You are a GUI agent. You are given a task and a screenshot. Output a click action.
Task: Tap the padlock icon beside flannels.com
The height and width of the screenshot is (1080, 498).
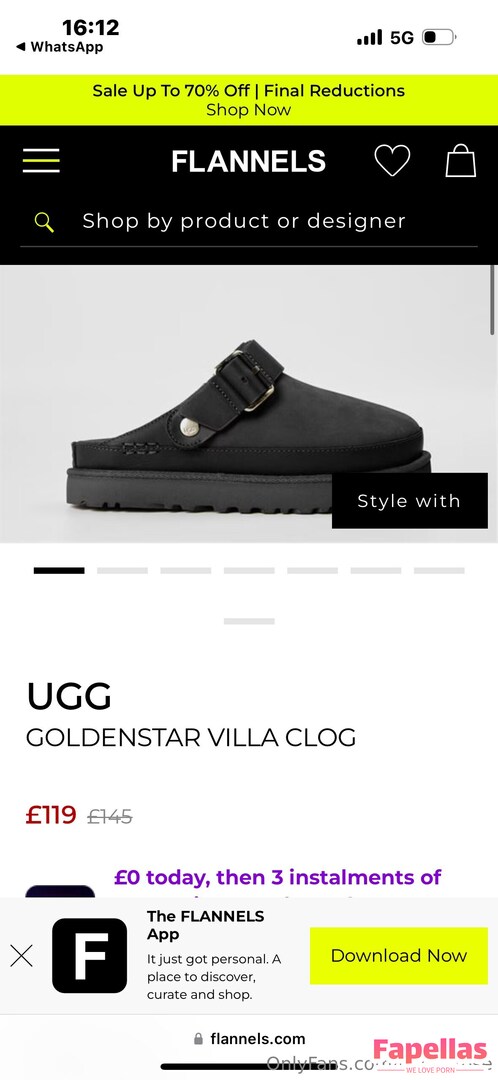click(199, 1039)
